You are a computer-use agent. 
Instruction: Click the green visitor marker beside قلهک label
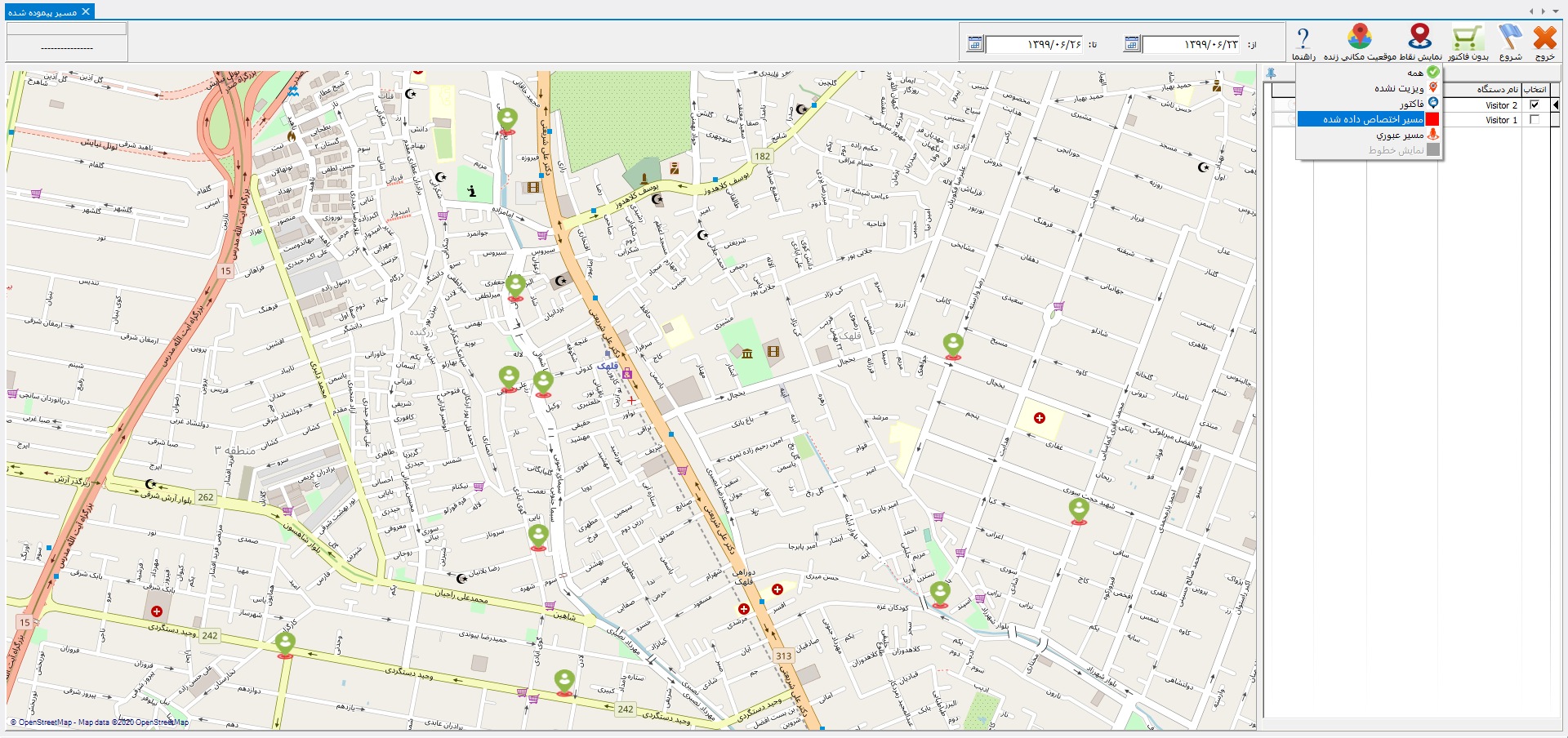point(543,381)
